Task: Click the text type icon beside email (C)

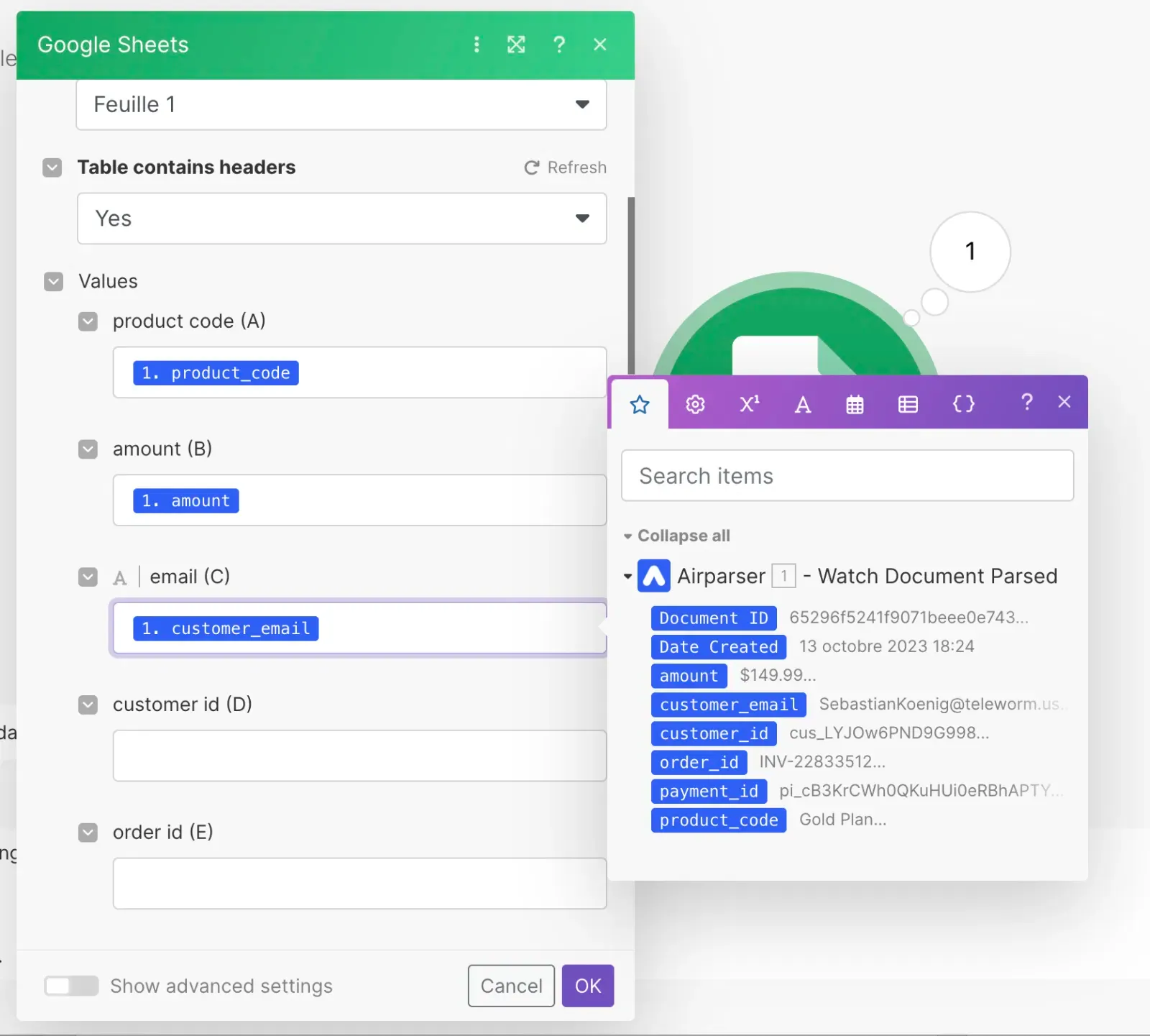Action: (x=120, y=577)
